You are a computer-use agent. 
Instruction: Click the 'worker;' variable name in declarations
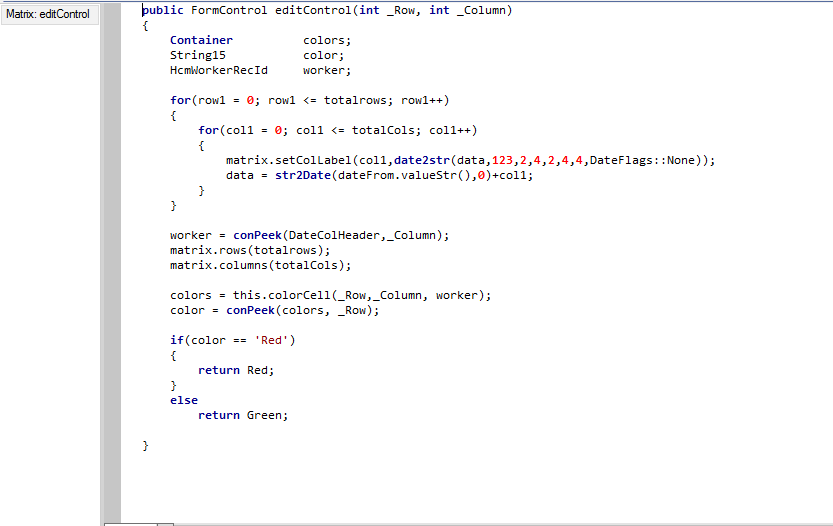(327, 70)
